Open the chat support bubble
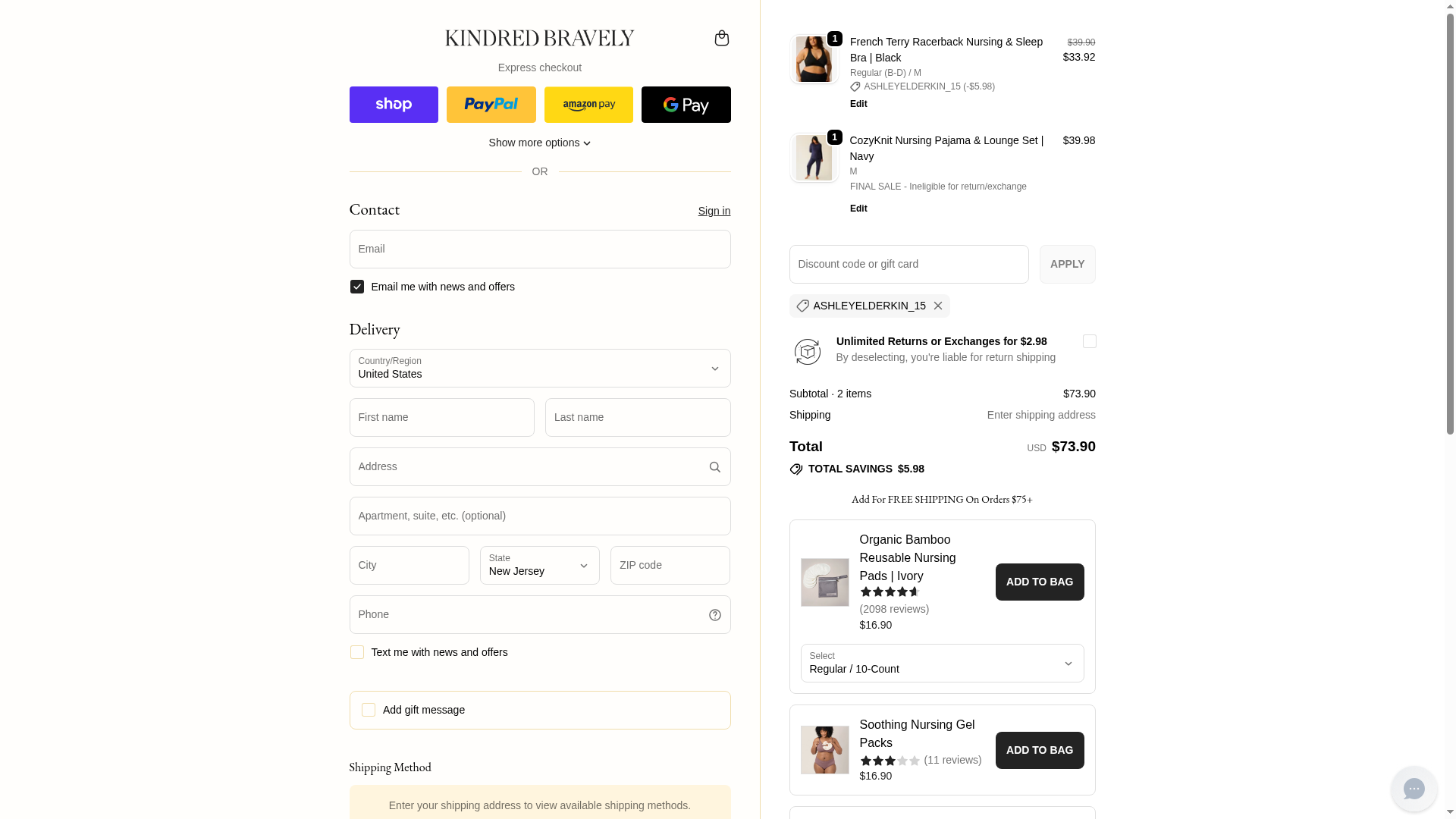 click(1414, 789)
